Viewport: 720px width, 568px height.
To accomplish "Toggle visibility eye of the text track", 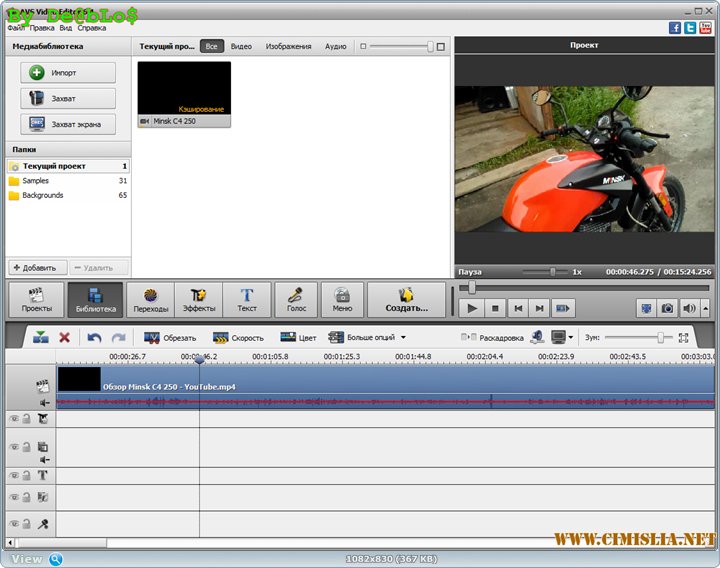I will (x=14, y=476).
